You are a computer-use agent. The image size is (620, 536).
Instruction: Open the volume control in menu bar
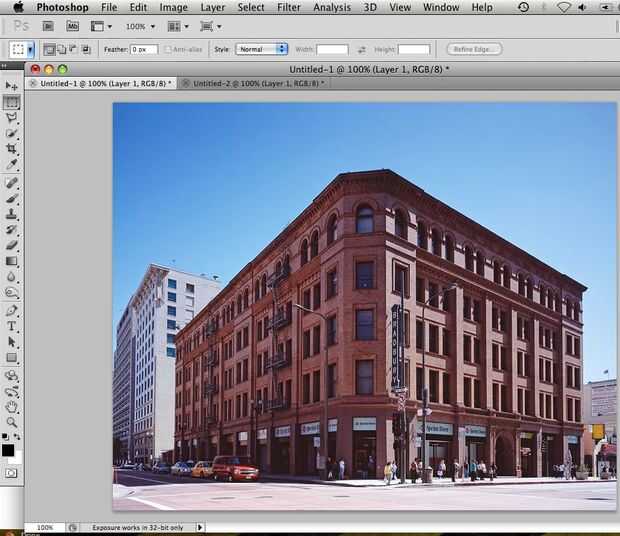pyautogui.click(x=582, y=7)
